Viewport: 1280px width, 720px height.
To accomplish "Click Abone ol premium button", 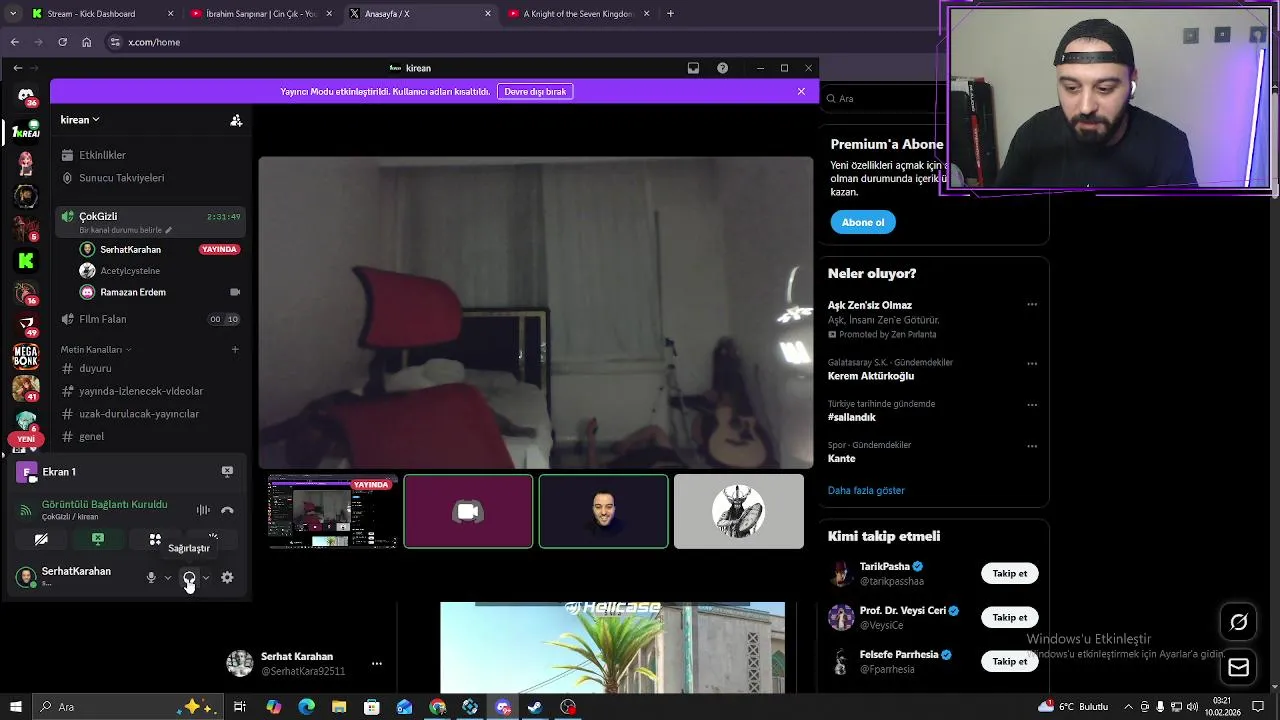I will (863, 222).
